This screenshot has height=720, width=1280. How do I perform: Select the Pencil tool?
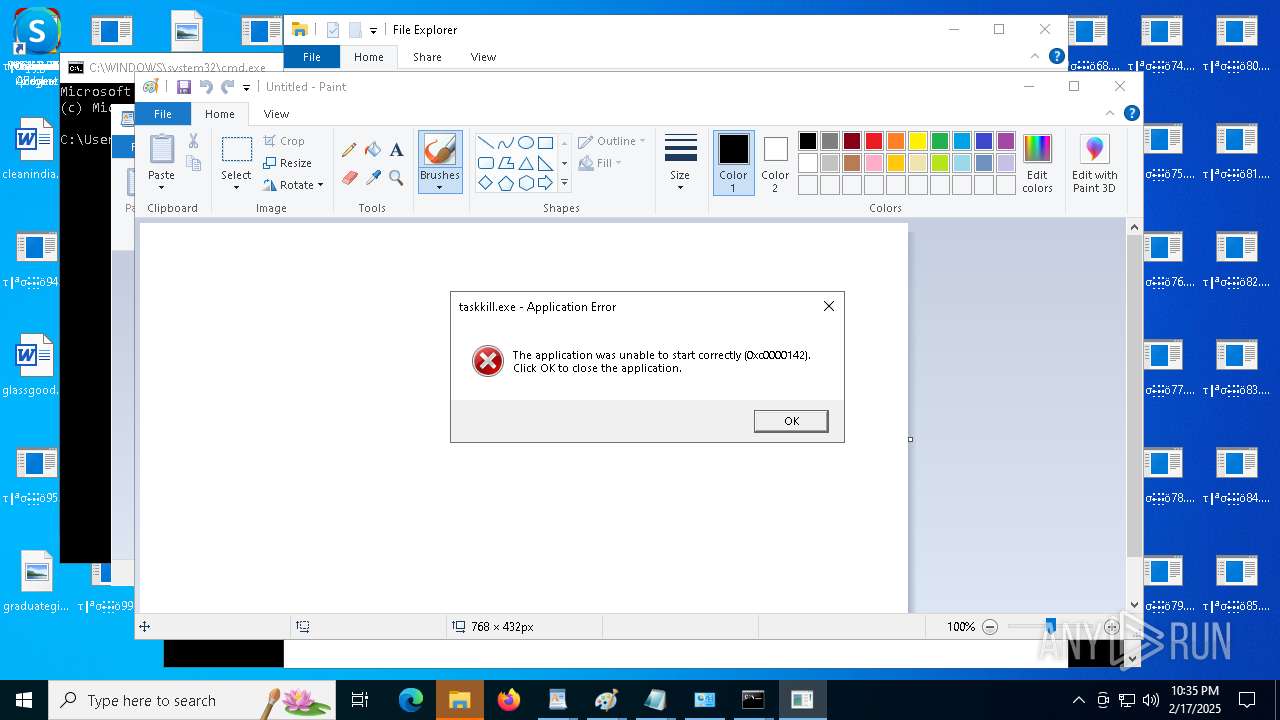349,150
